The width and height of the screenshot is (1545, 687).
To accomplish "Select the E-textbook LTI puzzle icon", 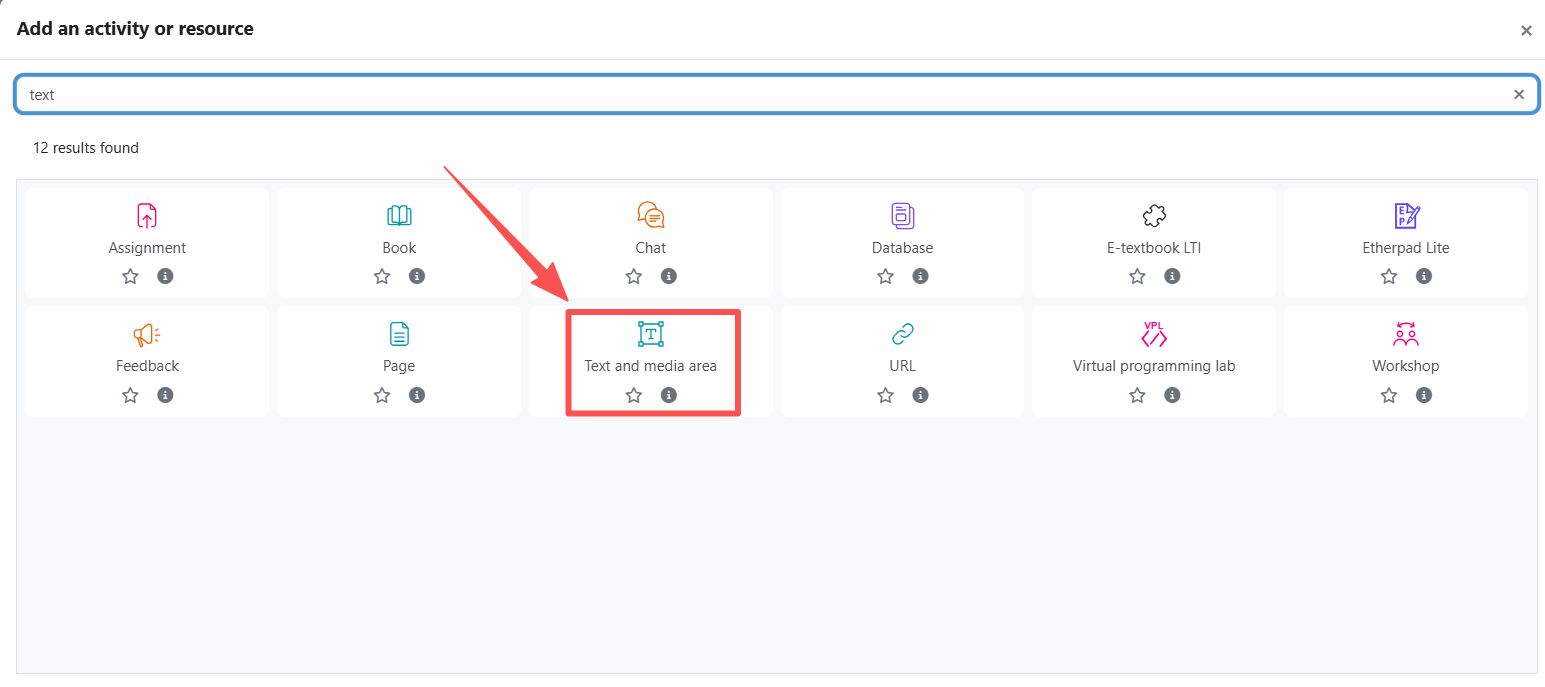I will [x=1154, y=216].
